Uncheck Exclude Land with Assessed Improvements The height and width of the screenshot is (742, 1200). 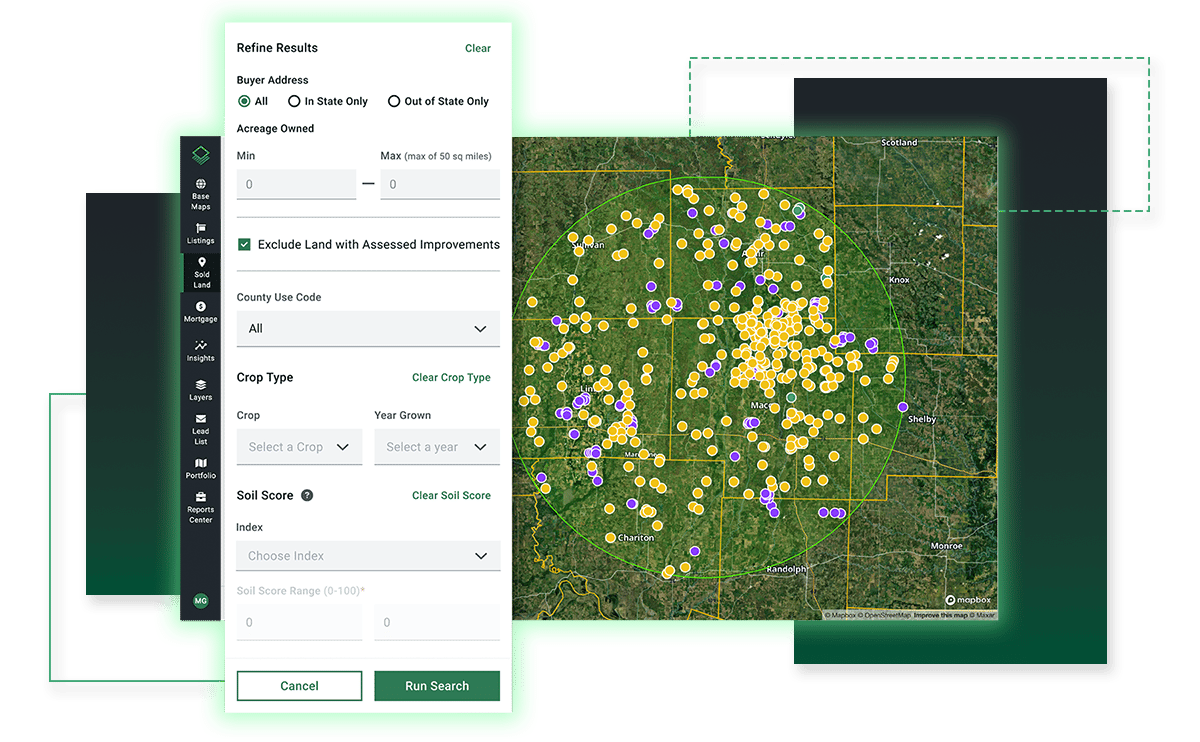[x=244, y=244]
